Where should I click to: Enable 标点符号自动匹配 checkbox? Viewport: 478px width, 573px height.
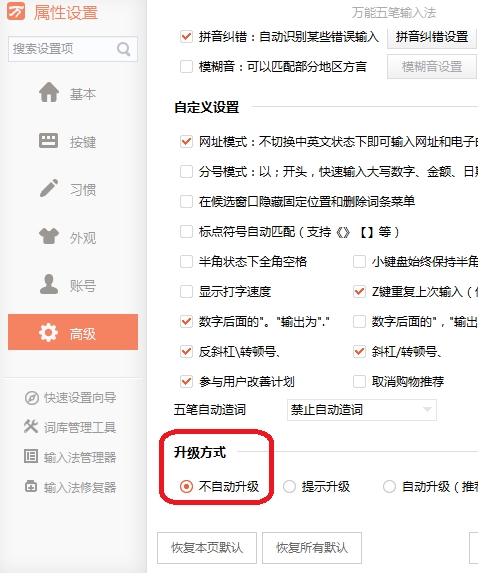pyautogui.click(x=186, y=232)
